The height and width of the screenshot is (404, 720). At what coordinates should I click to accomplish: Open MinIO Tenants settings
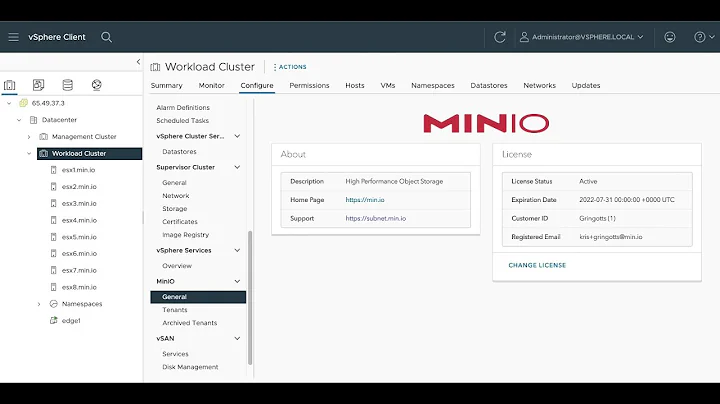tap(174, 310)
